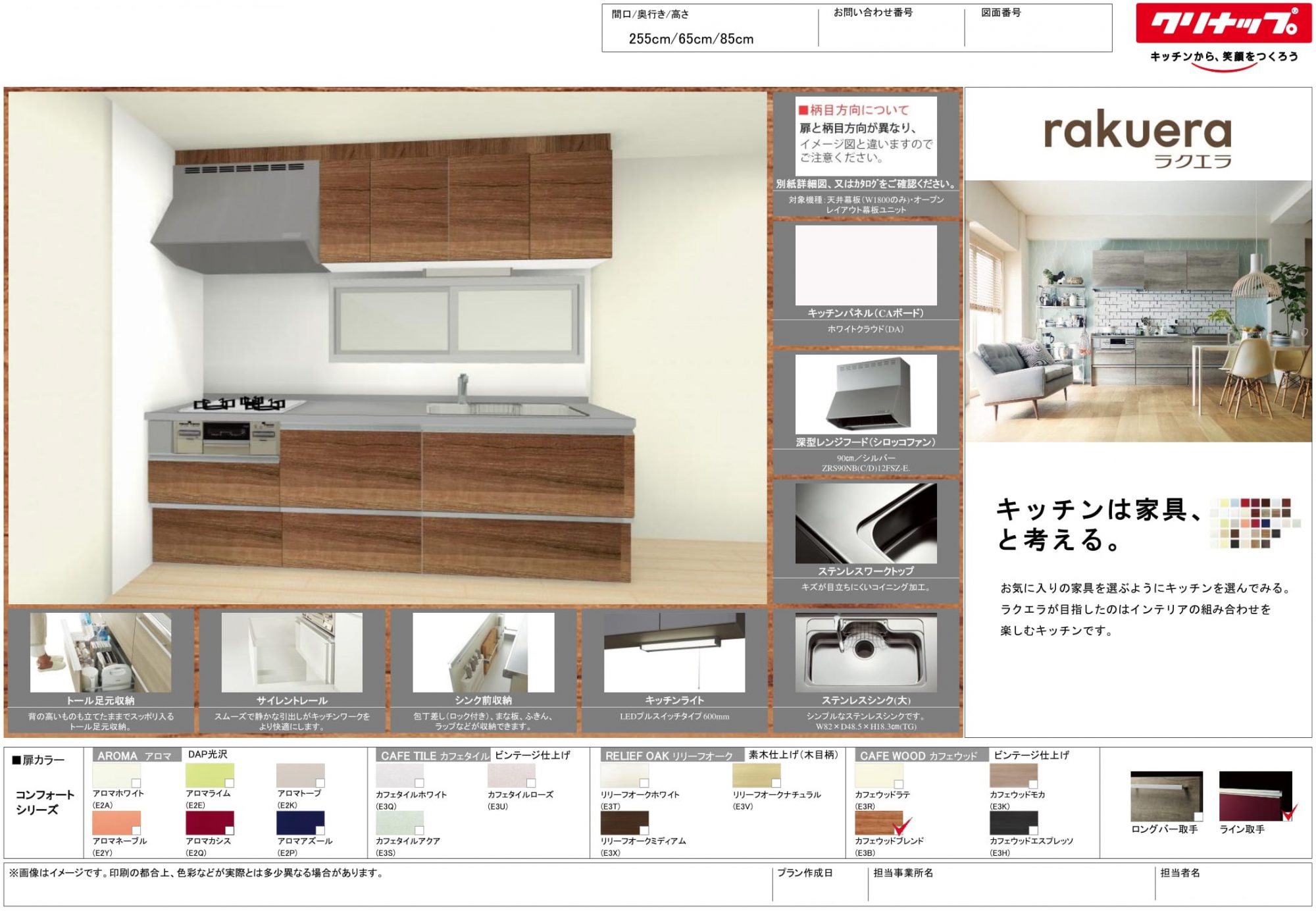This screenshot has width=1316, height=911.
Task: Click the 255cm/65cm/85cm dimensions value
Action: click(x=691, y=39)
